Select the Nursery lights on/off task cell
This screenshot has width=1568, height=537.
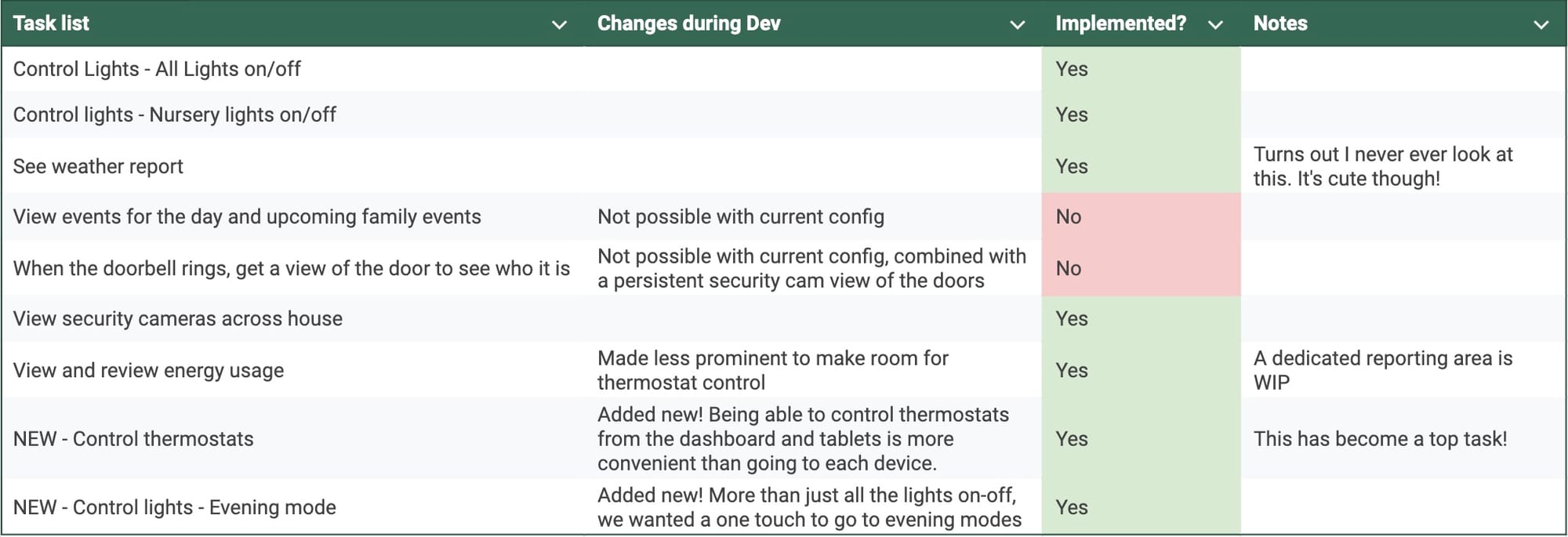[175, 114]
